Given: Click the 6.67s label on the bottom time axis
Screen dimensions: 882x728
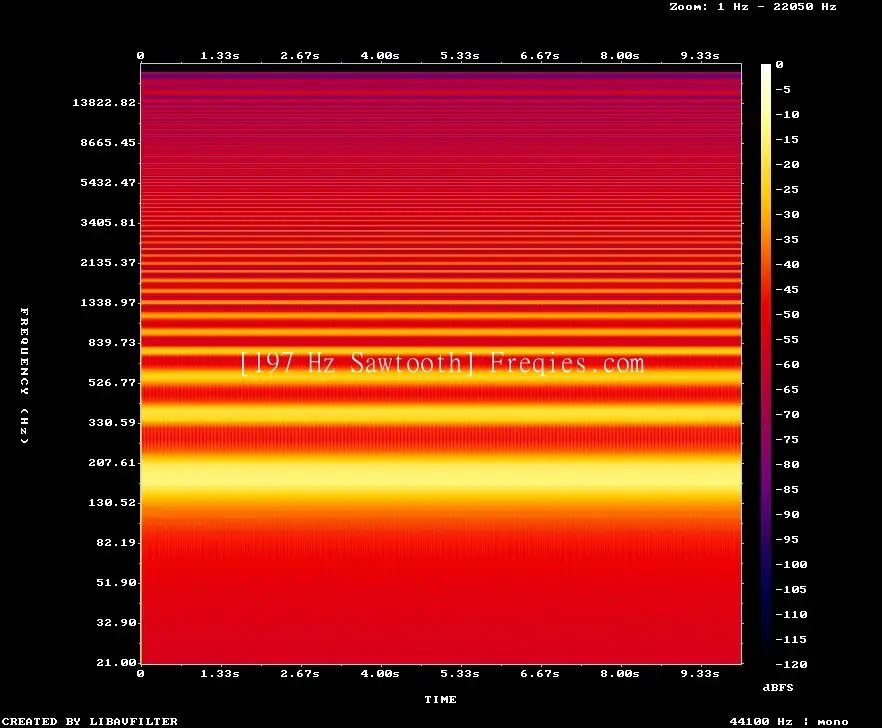Looking at the screenshot, I should coord(539,673).
